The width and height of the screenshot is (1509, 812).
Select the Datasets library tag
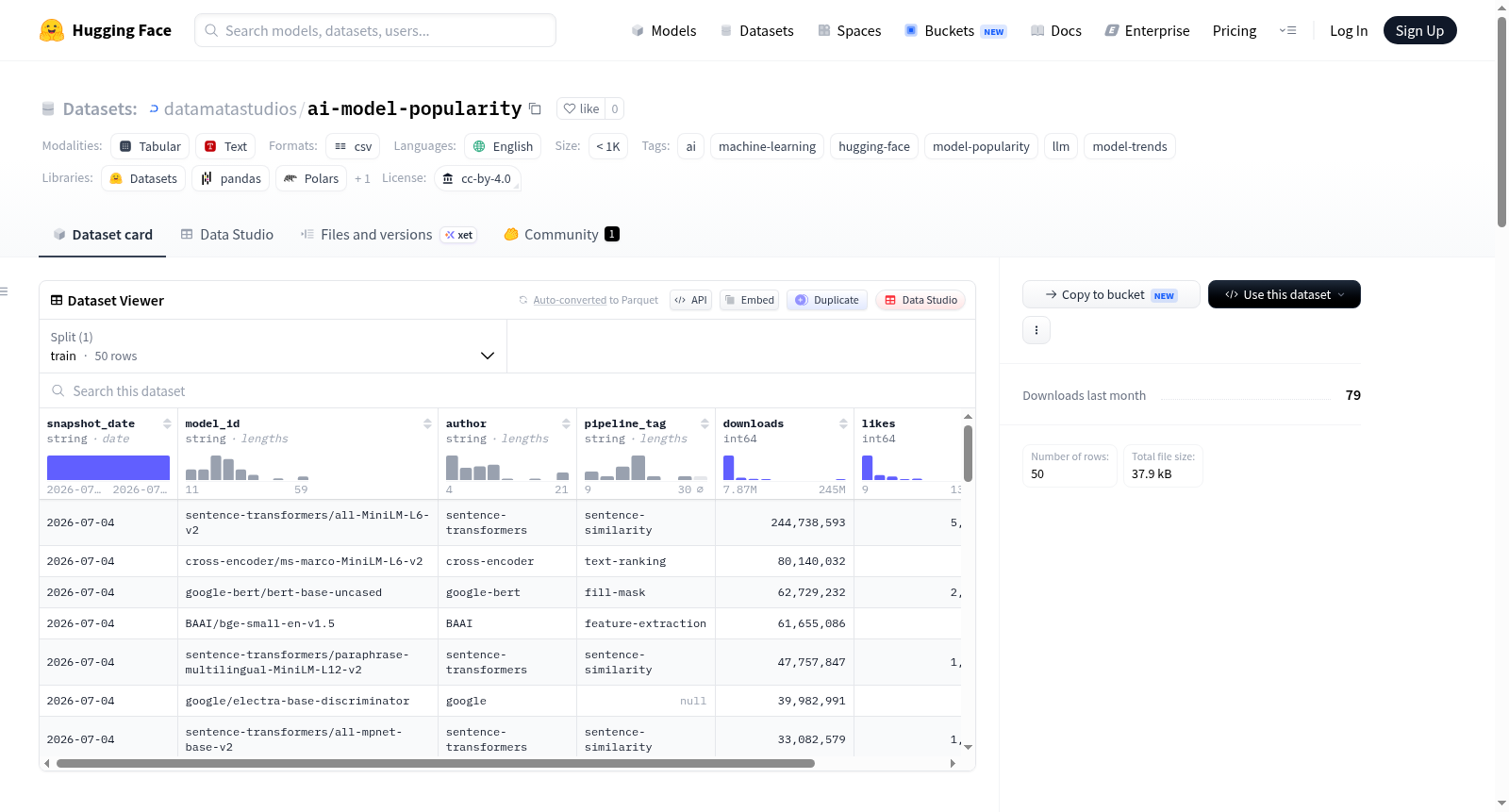[143, 178]
